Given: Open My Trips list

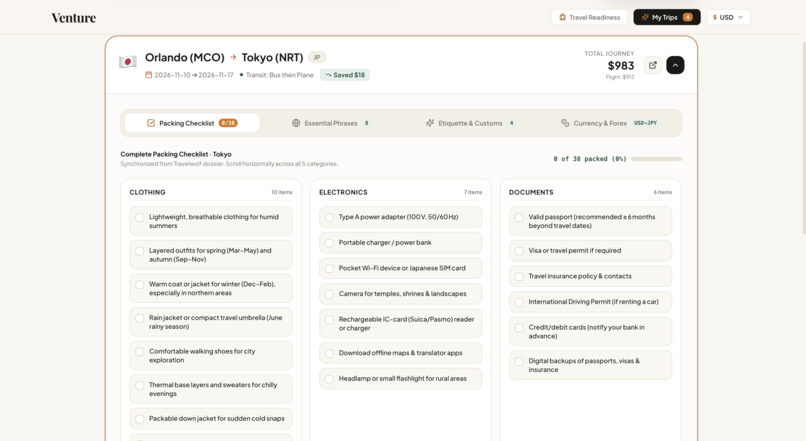Looking at the screenshot, I should (x=667, y=17).
